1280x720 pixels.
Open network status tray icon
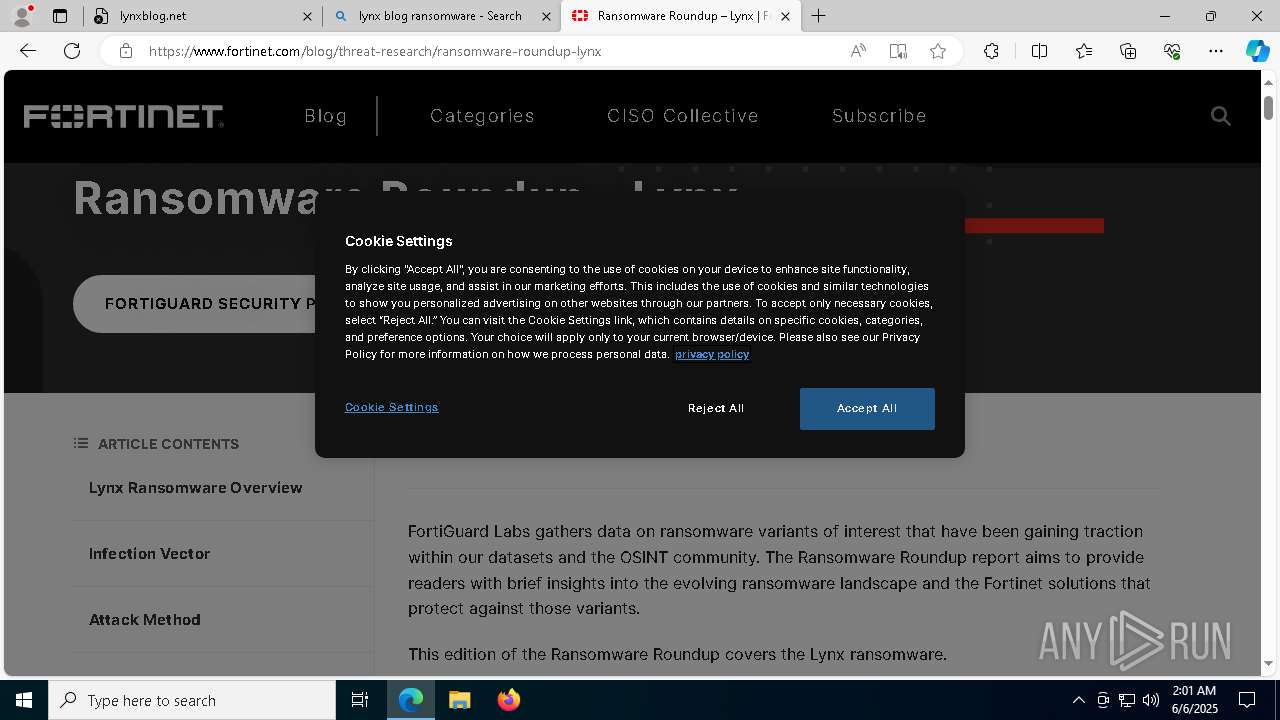tap(1127, 700)
